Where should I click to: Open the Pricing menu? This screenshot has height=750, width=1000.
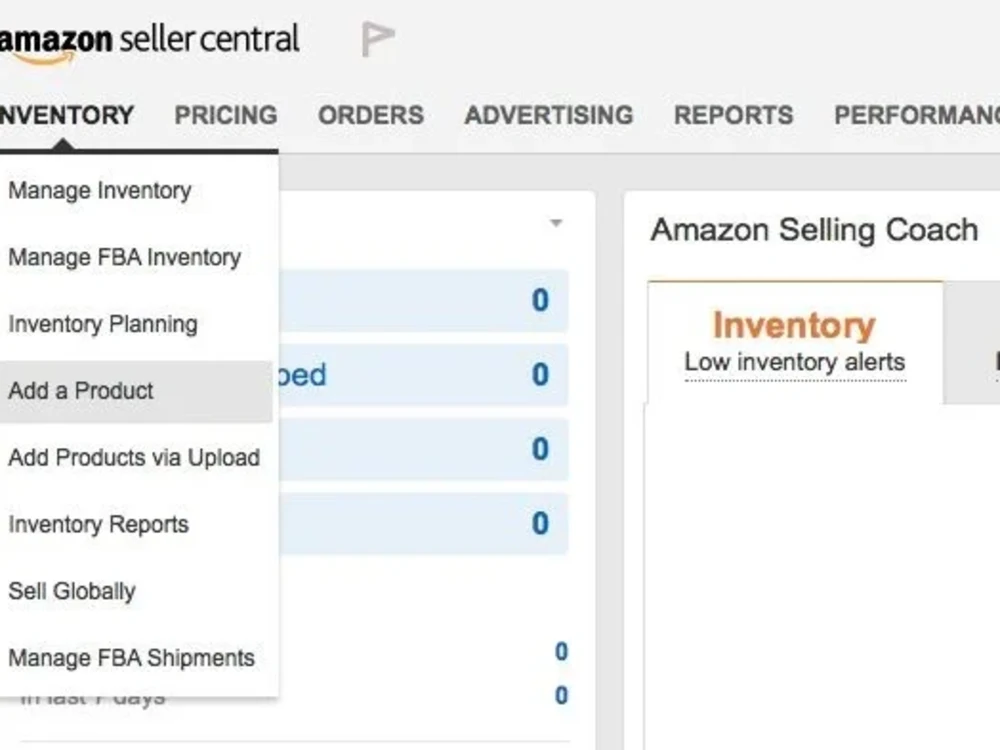tap(226, 115)
